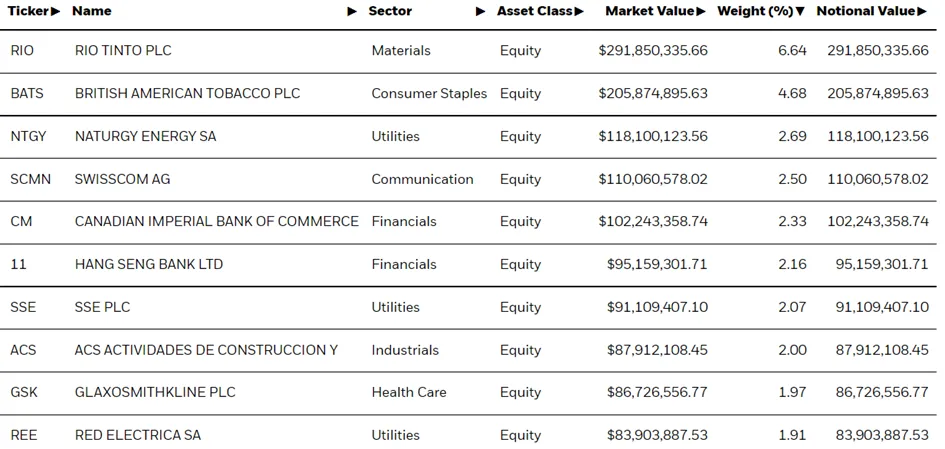The image size is (945, 449).
Task: Click the Market Value column header
Action: click(650, 11)
